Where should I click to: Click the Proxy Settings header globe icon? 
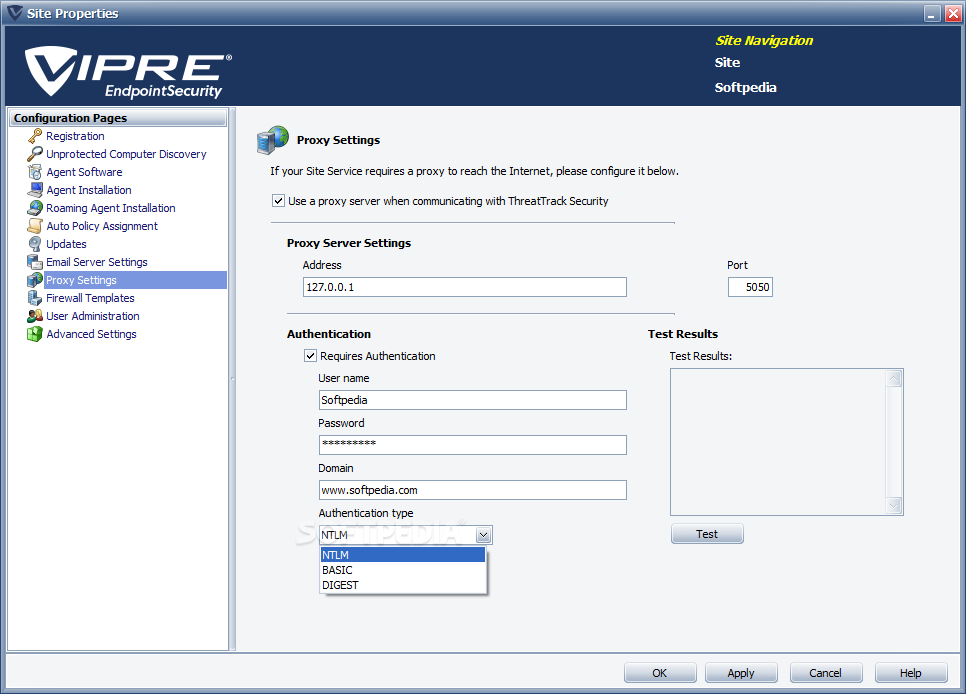[x=272, y=140]
